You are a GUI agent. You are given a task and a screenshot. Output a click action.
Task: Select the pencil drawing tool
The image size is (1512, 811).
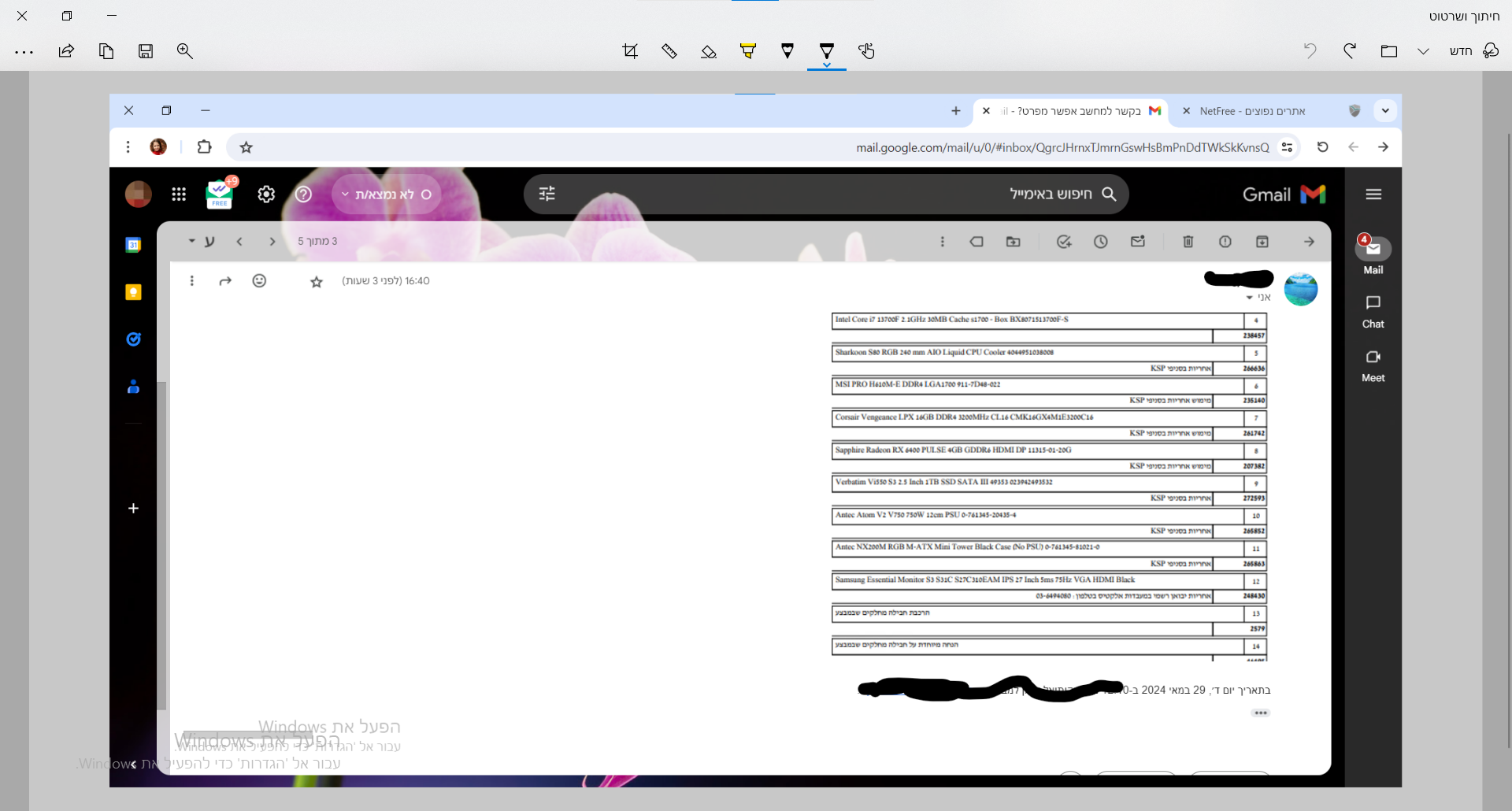tap(787, 51)
